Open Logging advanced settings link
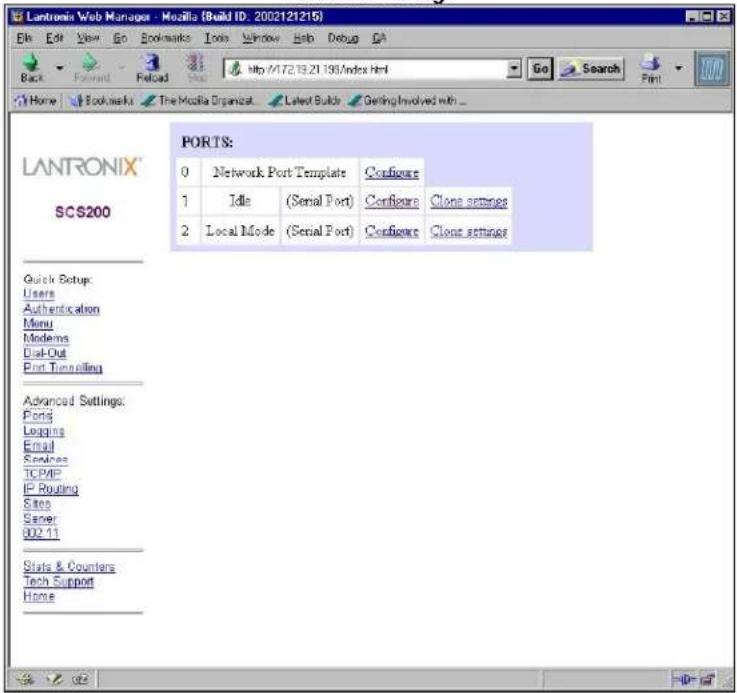The height and width of the screenshot is (693, 737). point(44,431)
